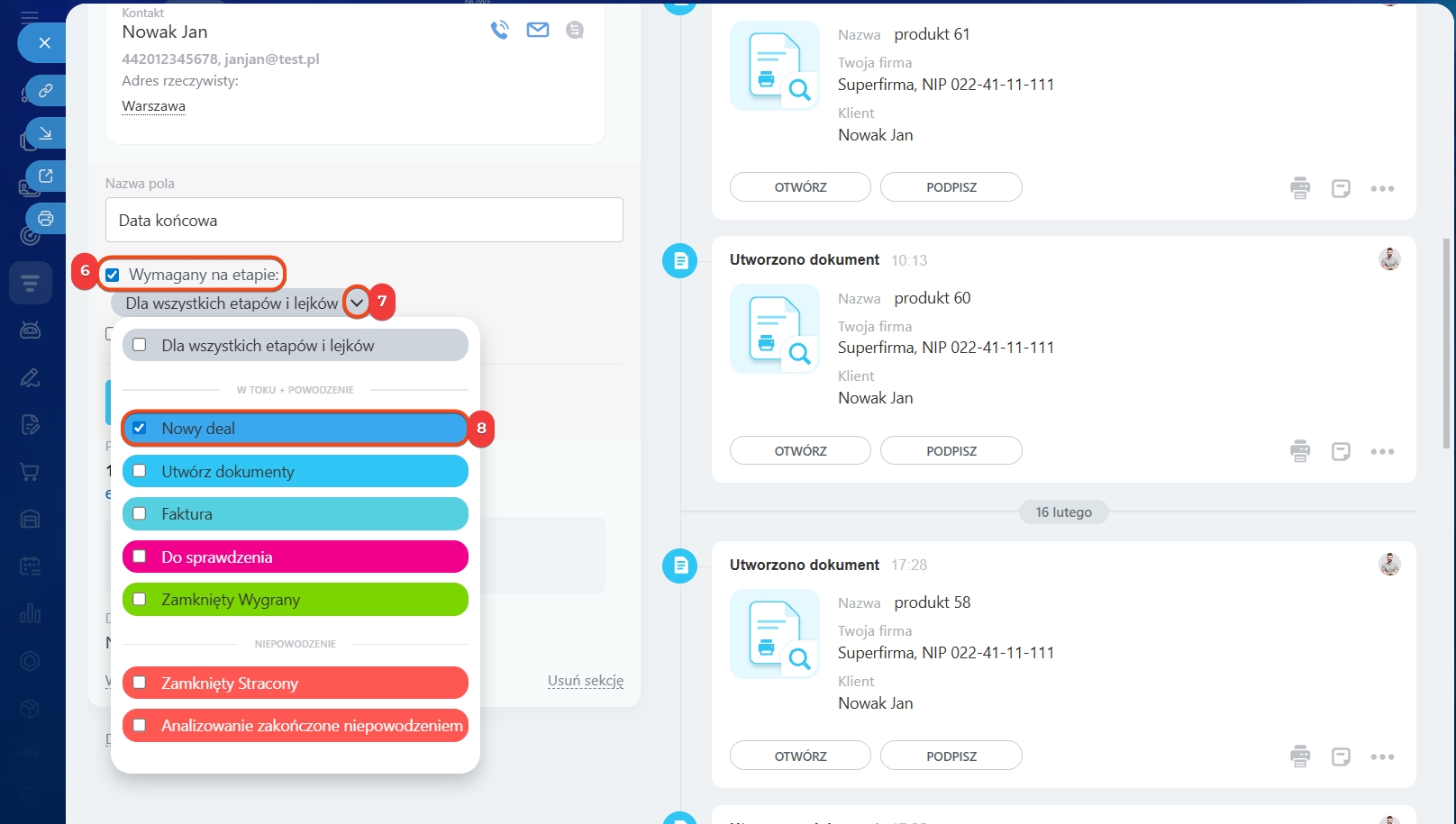
Task: Click the phone call icon next to Nowak Jan
Action: [499, 31]
